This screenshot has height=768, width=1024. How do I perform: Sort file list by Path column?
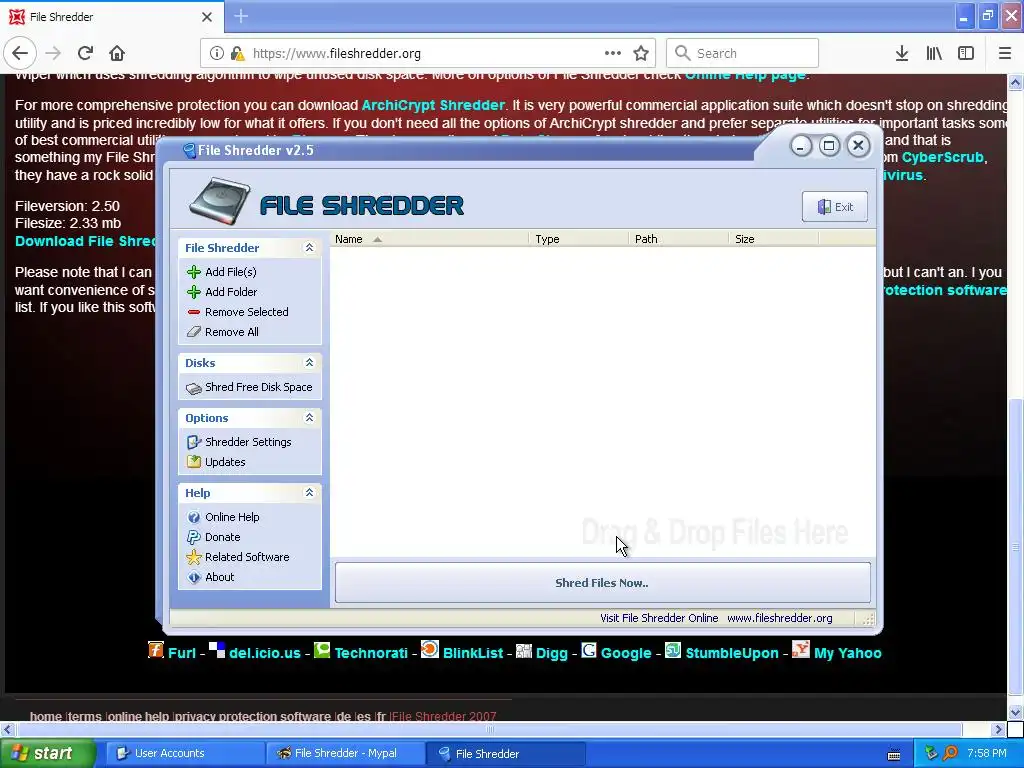tap(679, 239)
